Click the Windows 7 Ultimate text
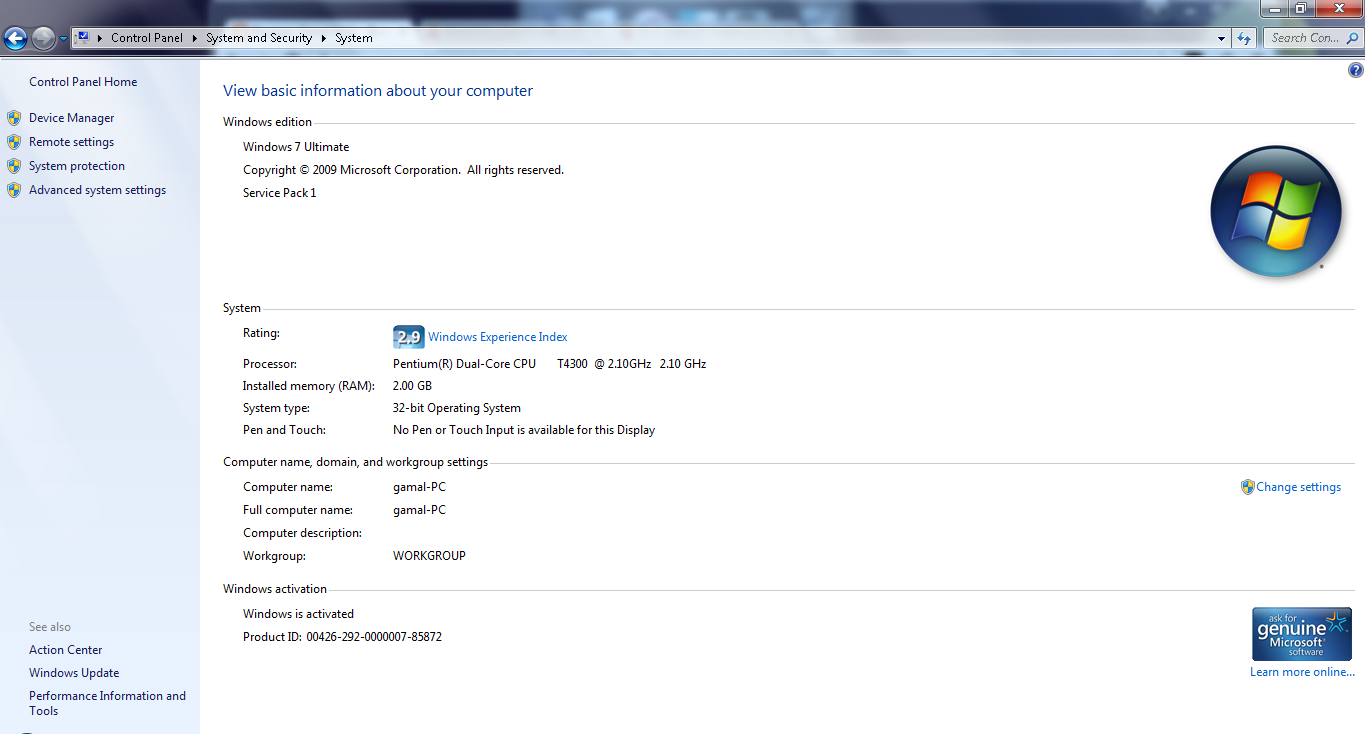 [296, 147]
